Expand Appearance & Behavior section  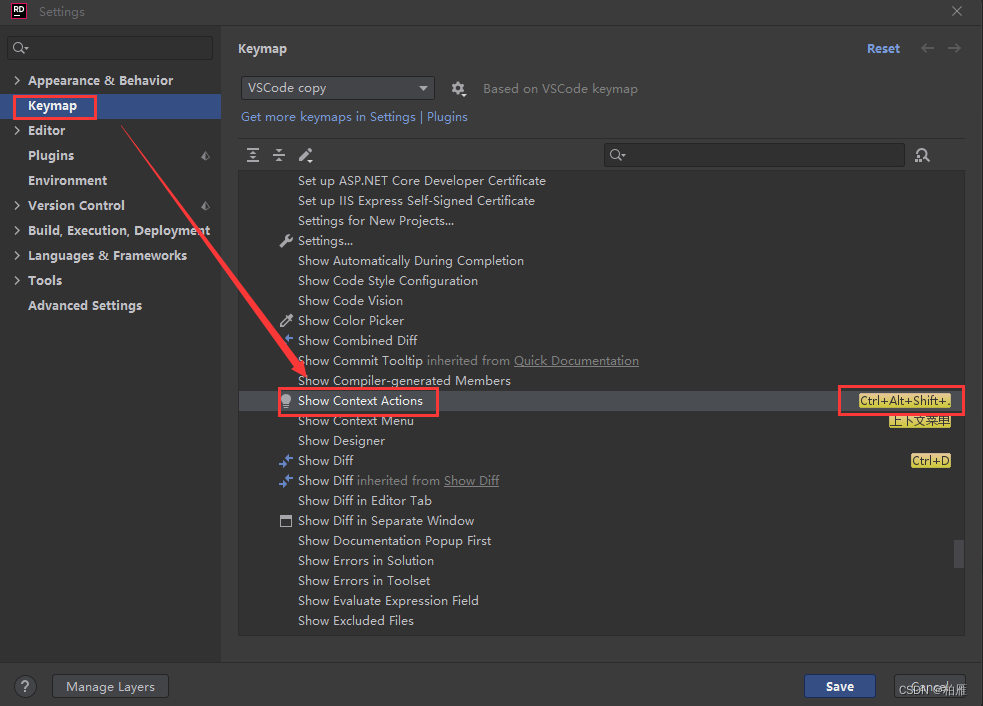tap(17, 80)
